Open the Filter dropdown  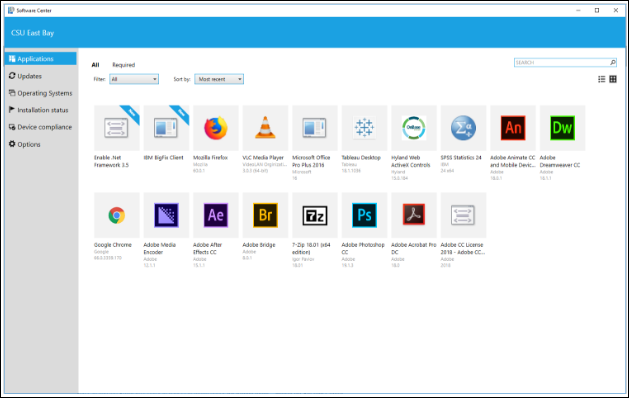[134, 79]
